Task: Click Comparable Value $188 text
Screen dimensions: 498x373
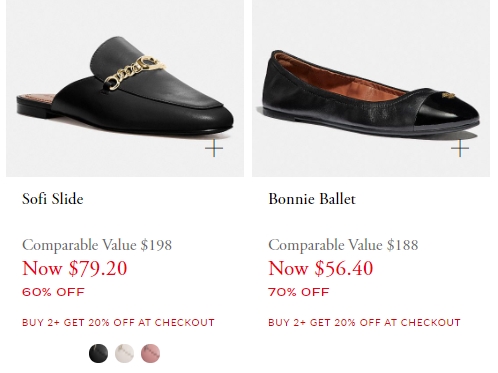Action: [x=343, y=245]
